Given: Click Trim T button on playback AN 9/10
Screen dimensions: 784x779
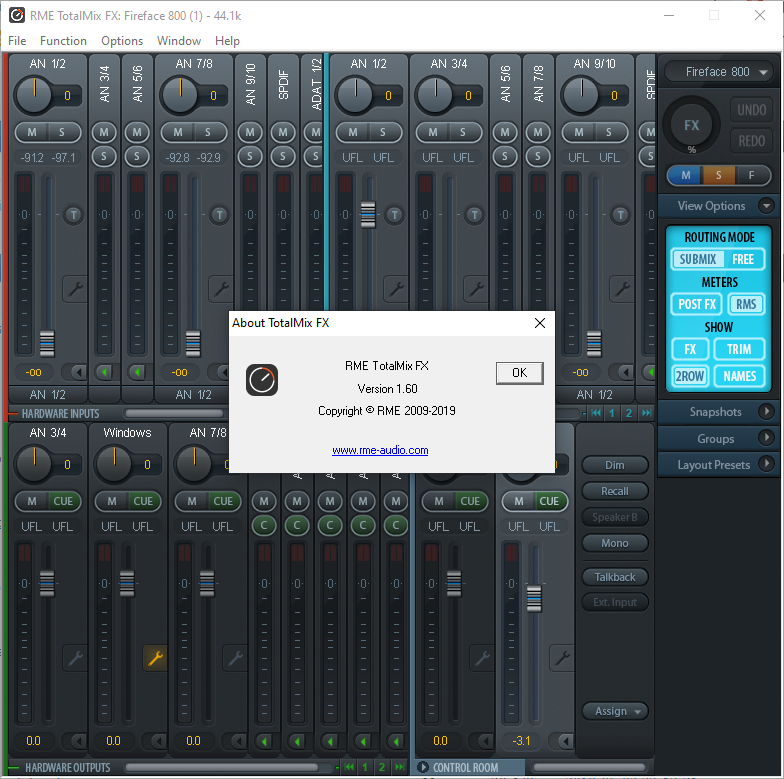Looking at the screenshot, I should pyautogui.click(x=620, y=215).
